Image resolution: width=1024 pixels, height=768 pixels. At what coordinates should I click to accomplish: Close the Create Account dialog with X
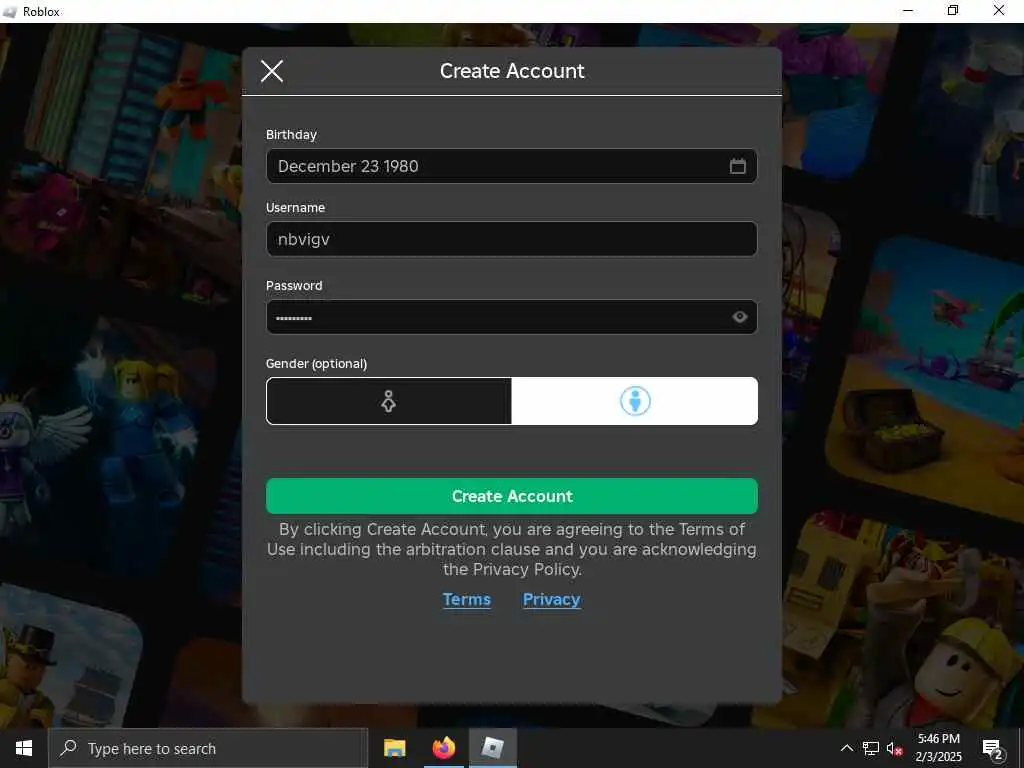(x=272, y=71)
